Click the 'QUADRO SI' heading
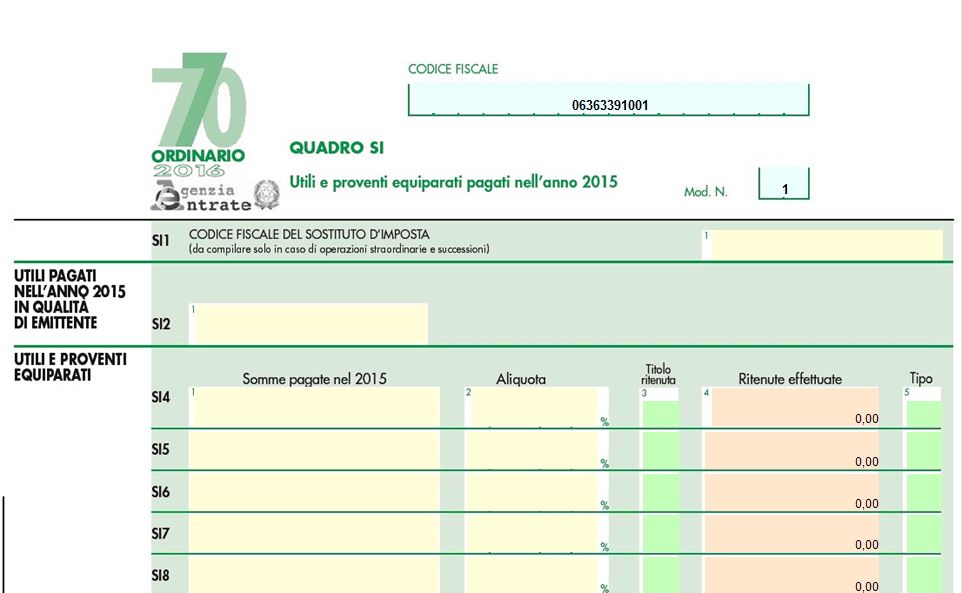 tap(336, 148)
